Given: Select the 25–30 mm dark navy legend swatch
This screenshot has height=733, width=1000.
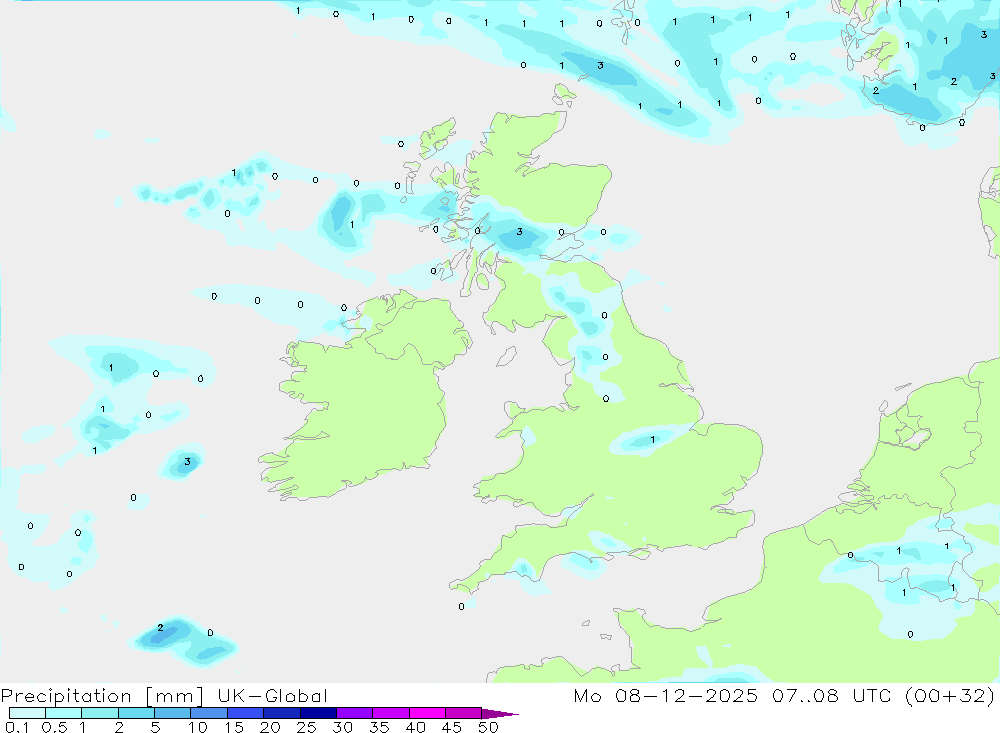Looking at the screenshot, I should pyautogui.click(x=318, y=713).
